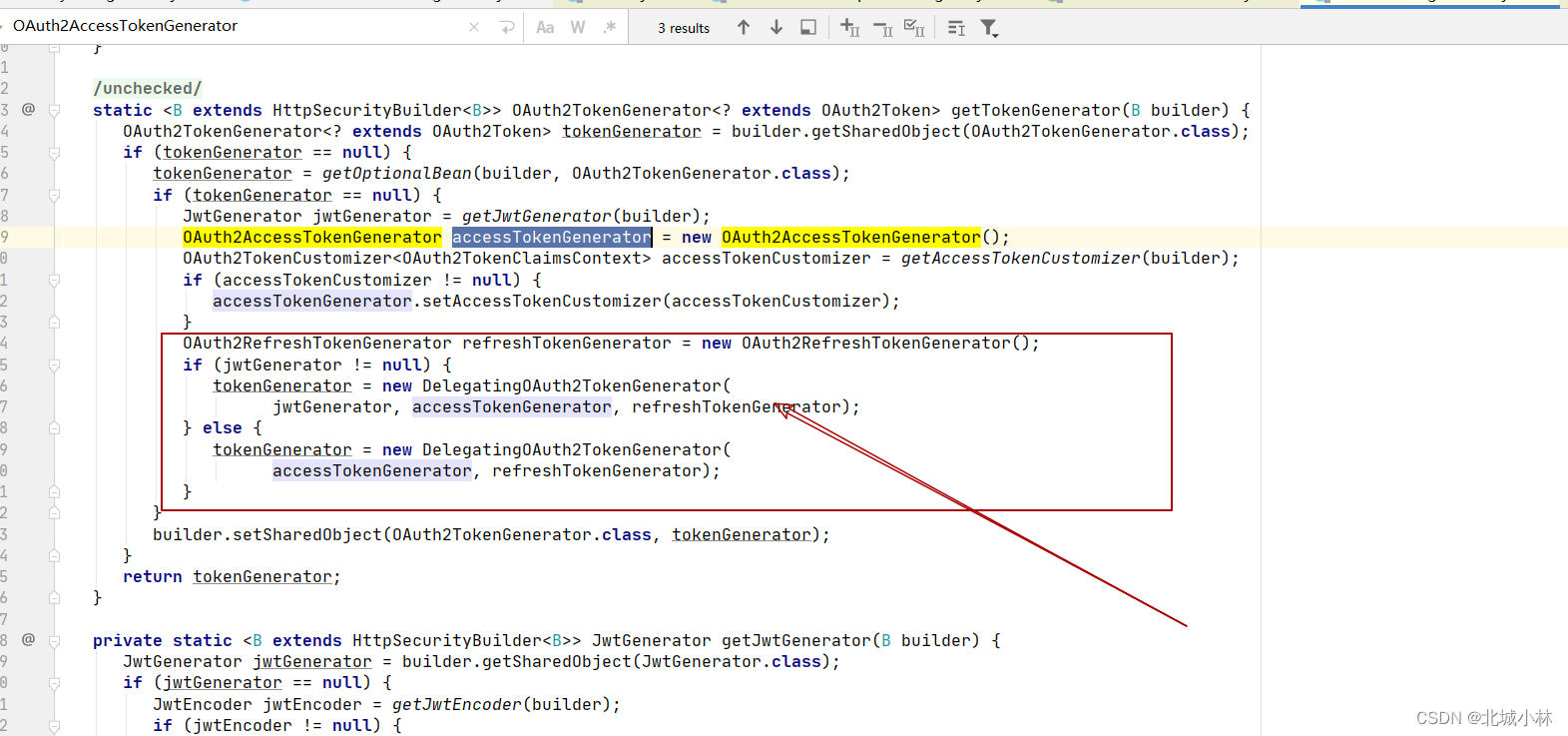This screenshot has height=736, width=1568.
Task: Click the getOptionalBean call
Action: (x=399, y=174)
